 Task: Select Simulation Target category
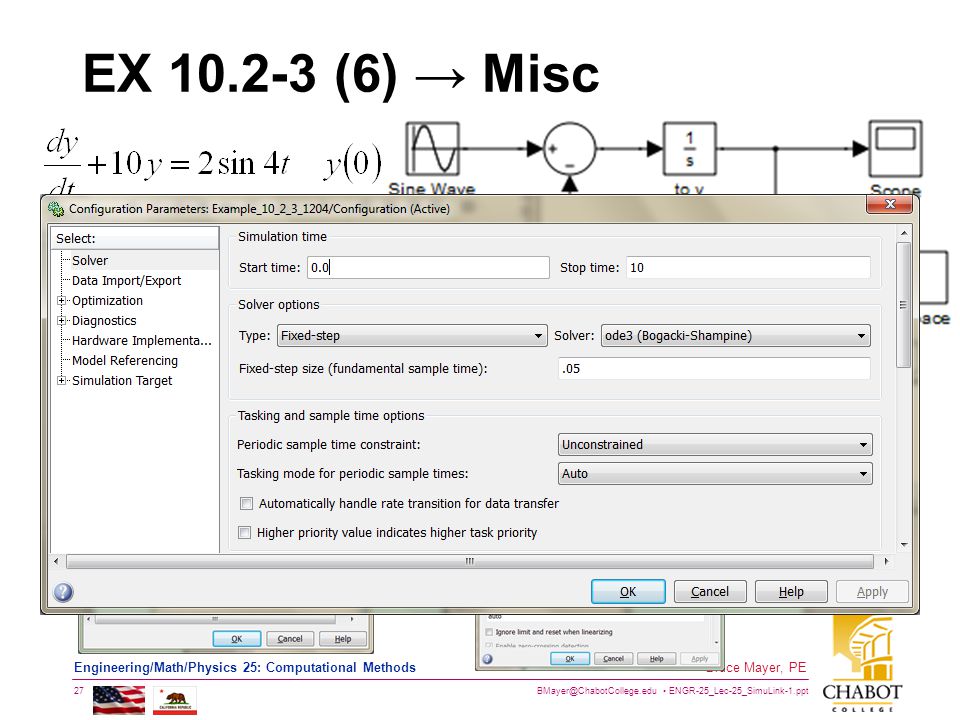122,381
